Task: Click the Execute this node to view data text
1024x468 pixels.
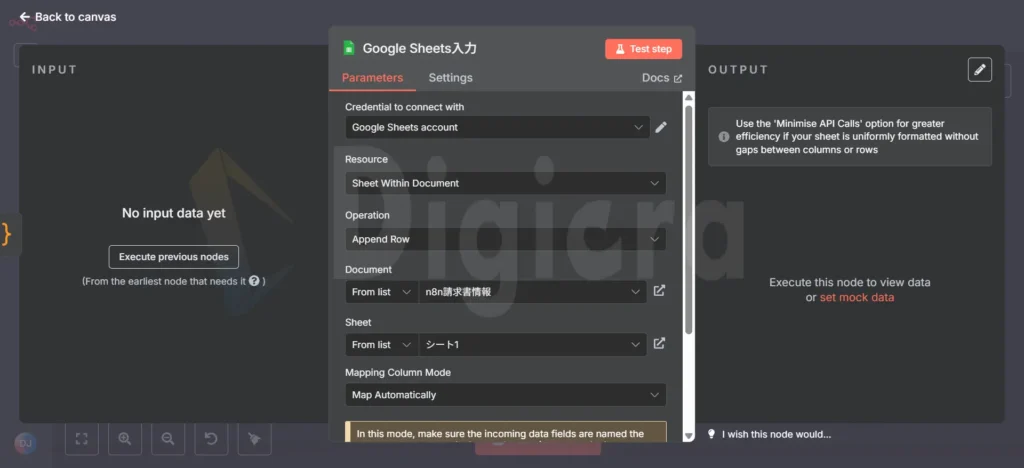Action: [x=850, y=283]
